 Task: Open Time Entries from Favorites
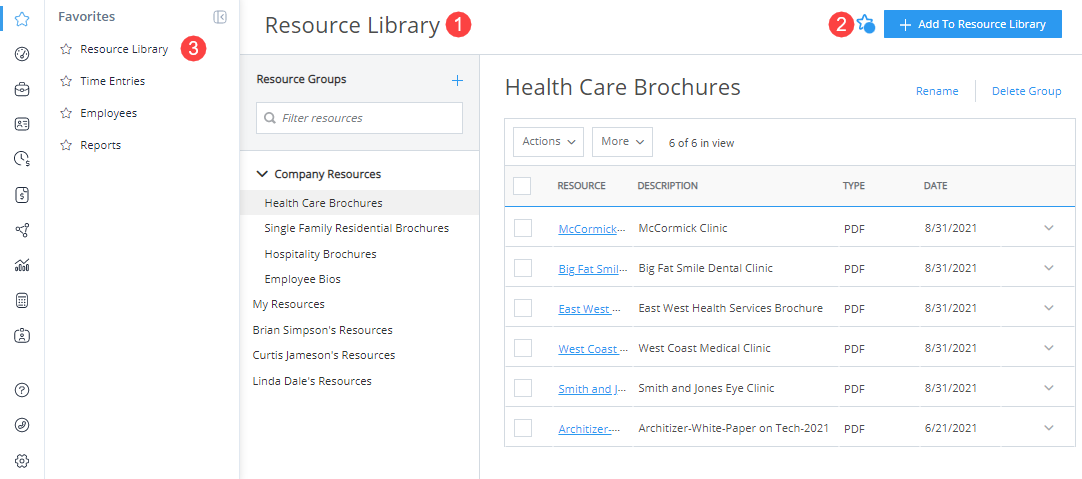click(x=112, y=81)
